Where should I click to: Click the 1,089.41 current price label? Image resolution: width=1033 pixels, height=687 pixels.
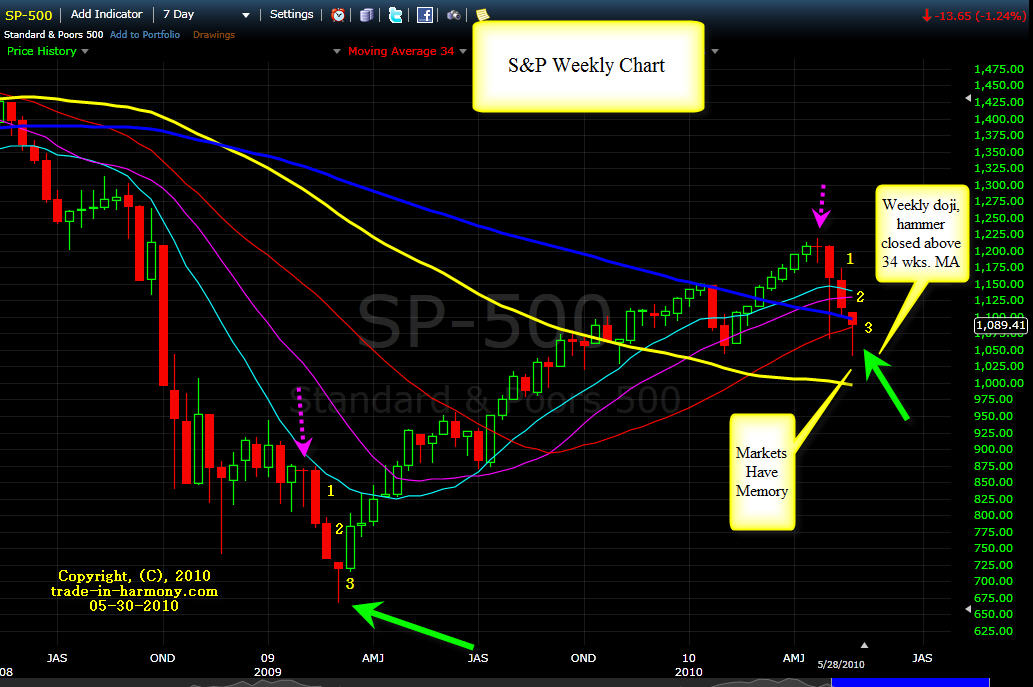coord(1001,325)
